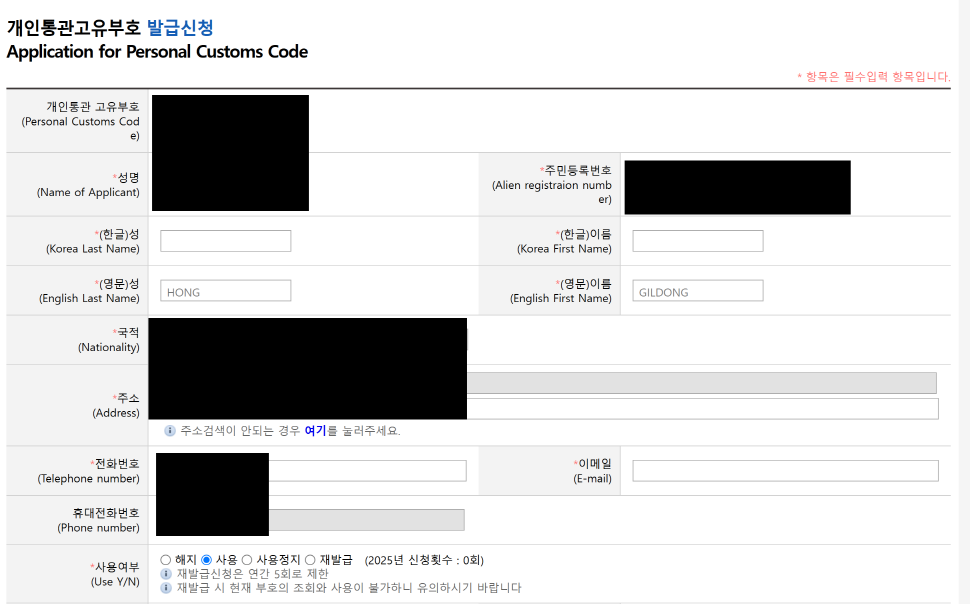Choose the 재발급 radio option
Screen dimensions: 970x604
(x=310, y=560)
